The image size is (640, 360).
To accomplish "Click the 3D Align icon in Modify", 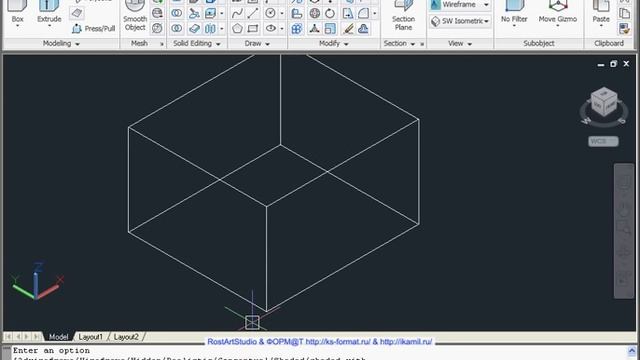I will [x=297, y=13].
